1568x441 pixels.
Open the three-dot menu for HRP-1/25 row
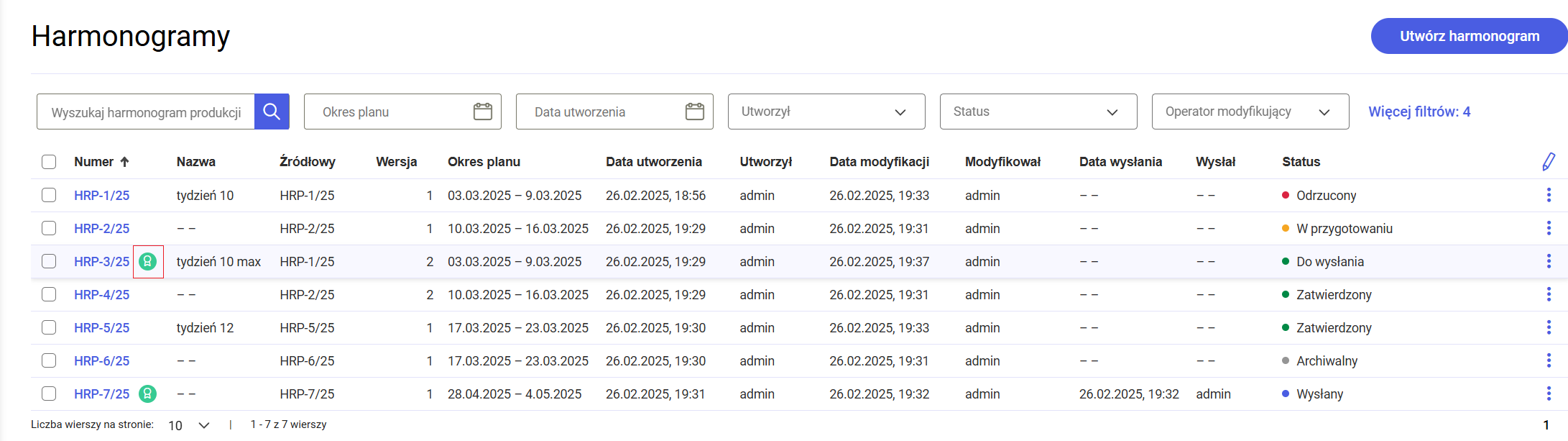(x=1549, y=196)
